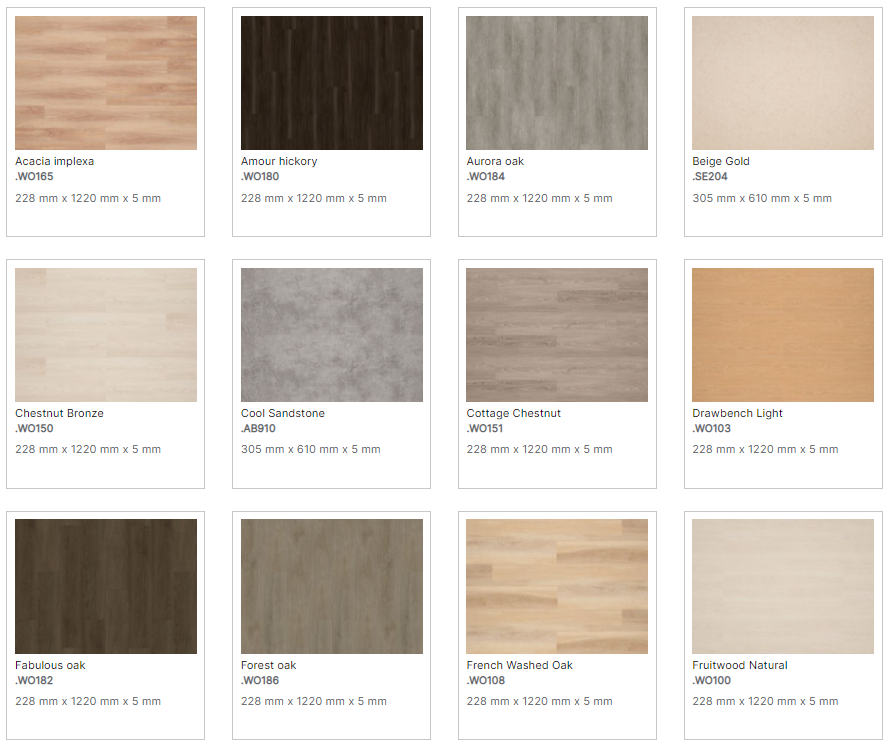Click the code .WO103 under Drawbench Light
The width and height of the screenshot is (893, 752).
pos(711,428)
